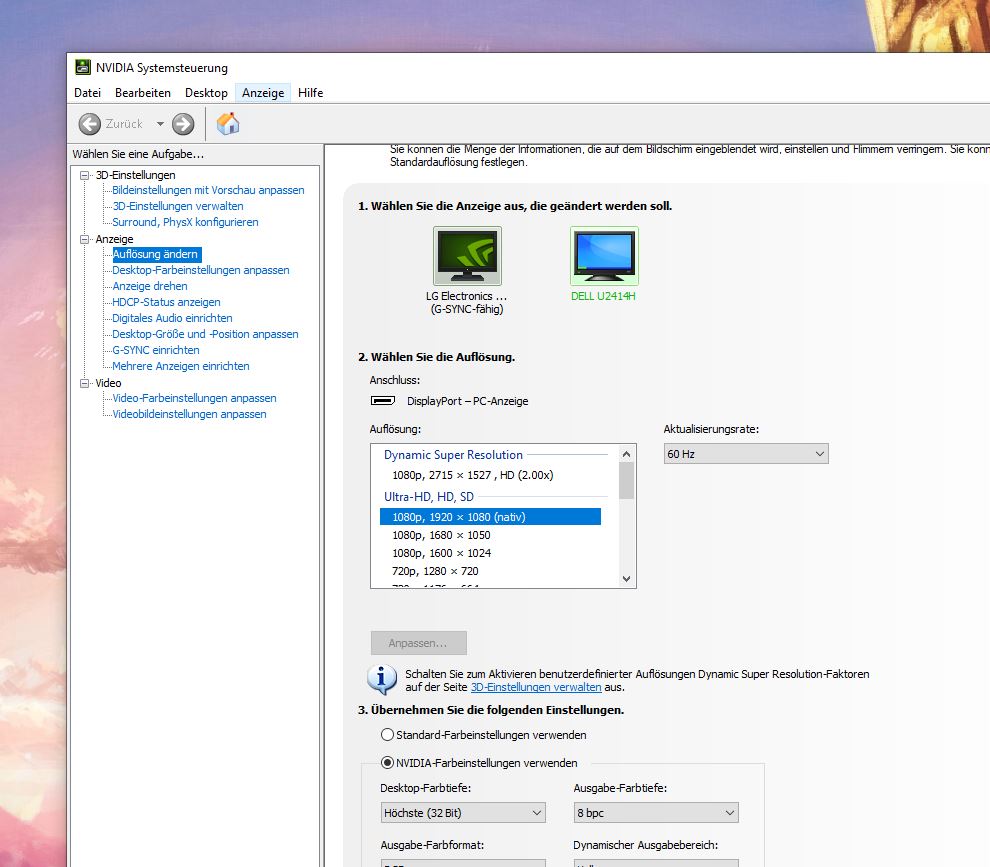
Task: Open Video-Farbeinstellungen anpassen
Action: [194, 398]
